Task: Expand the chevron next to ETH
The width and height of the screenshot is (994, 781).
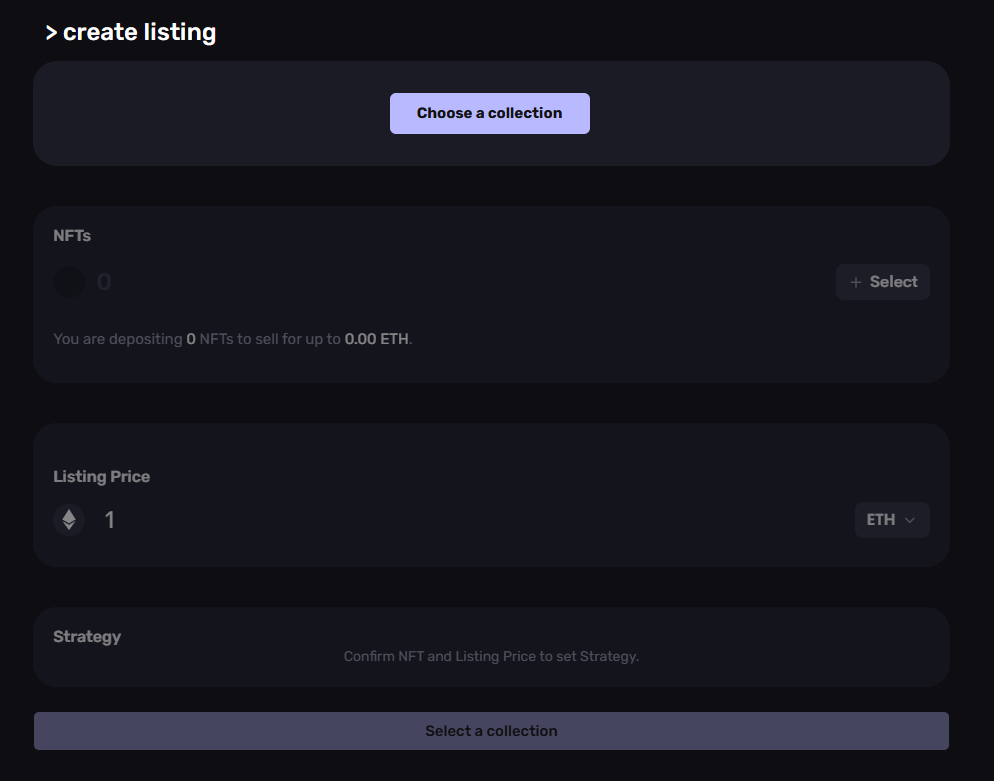Action: (x=910, y=520)
